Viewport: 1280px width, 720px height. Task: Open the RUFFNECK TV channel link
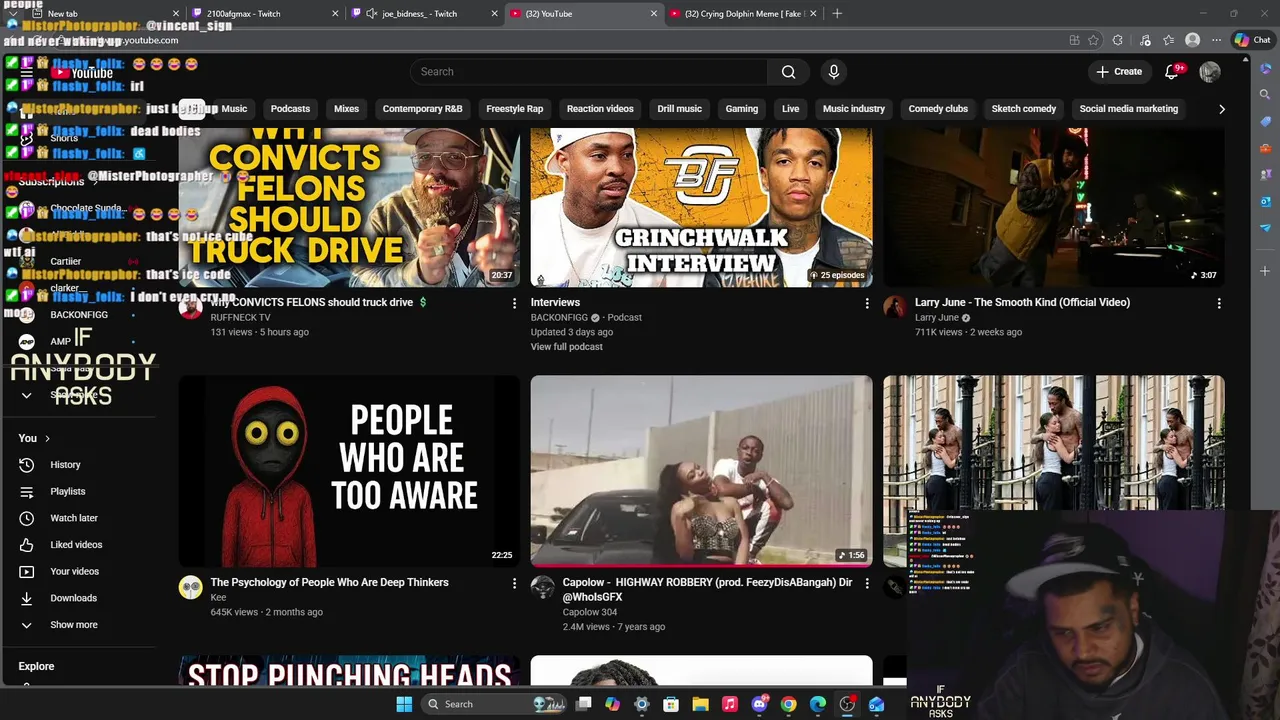(240, 318)
